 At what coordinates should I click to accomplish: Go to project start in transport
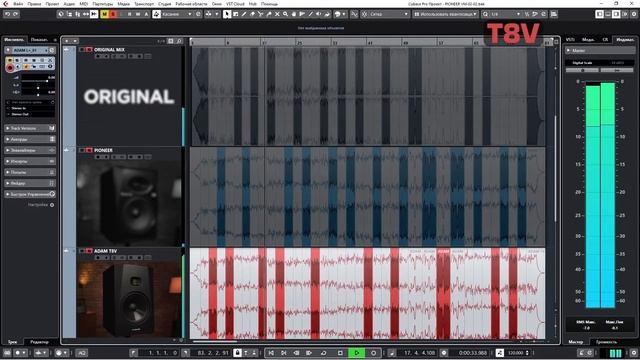pos(271,353)
